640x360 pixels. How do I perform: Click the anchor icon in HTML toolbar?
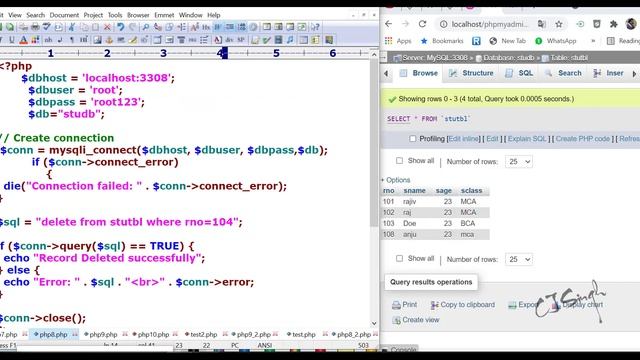tap(109, 40)
